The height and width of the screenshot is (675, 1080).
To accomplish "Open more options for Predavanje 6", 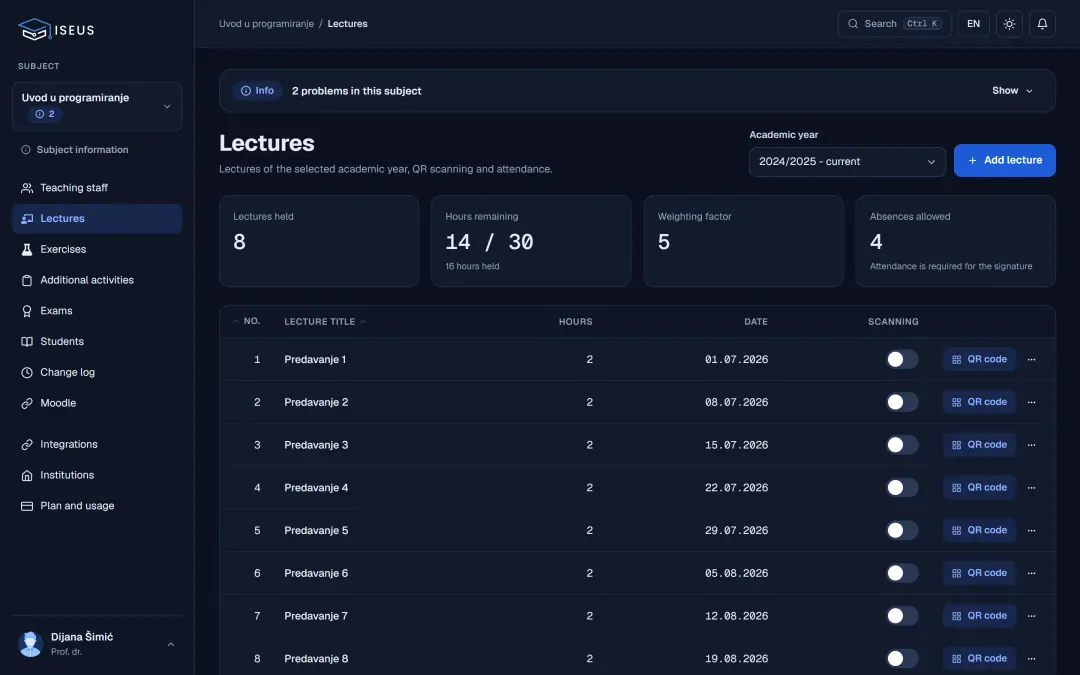I will tap(1031, 573).
